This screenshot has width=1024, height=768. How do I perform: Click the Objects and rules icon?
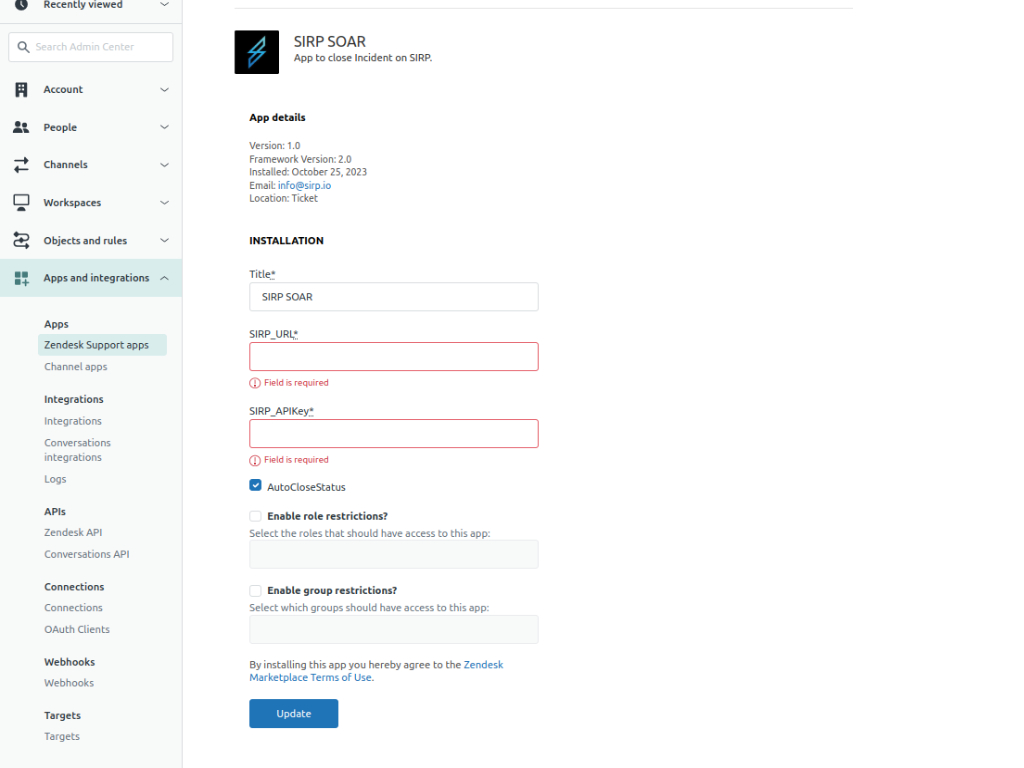click(21, 241)
